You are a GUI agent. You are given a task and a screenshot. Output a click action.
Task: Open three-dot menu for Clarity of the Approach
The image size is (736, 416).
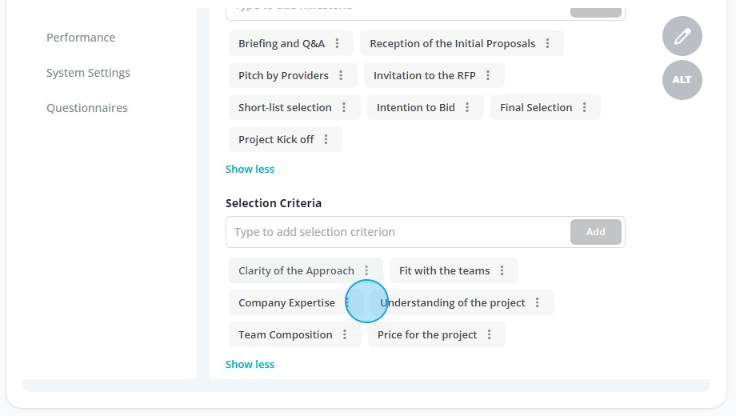pyautogui.click(x=367, y=270)
